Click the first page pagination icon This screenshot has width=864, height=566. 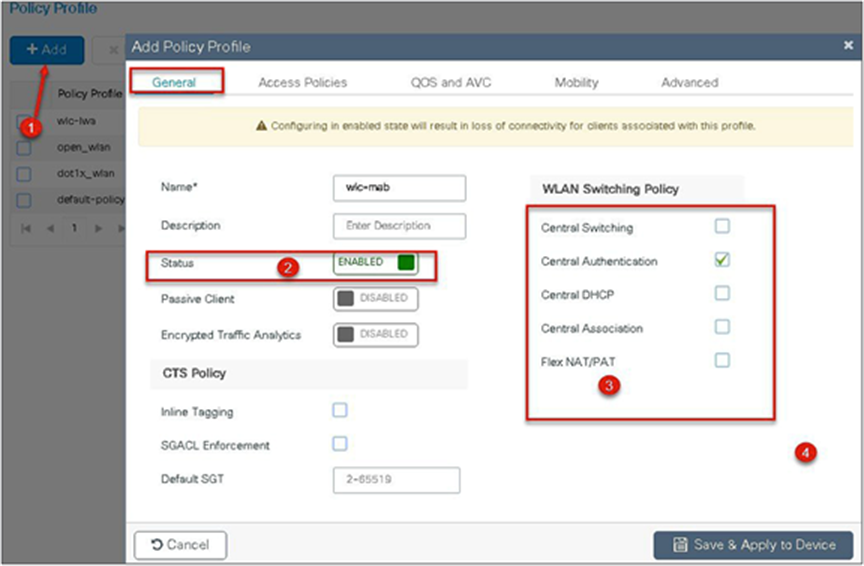point(25,228)
